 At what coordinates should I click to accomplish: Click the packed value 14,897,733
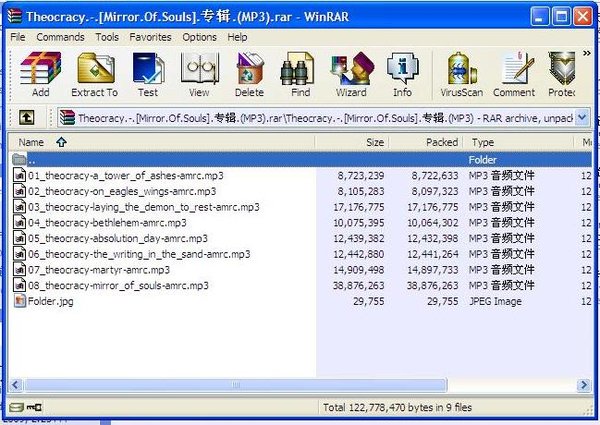pyautogui.click(x=432, y=270)
